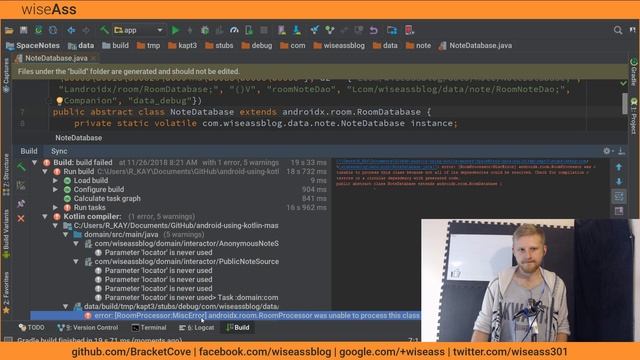Toggle Pin Tab icon in Build sidebar
Screen dimensions: 640x360
click(21, 203)
